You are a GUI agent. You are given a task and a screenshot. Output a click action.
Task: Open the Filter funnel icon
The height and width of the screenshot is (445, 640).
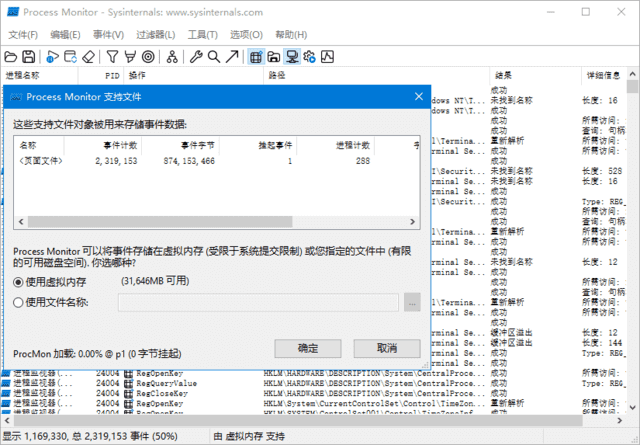tap(112, 57)
